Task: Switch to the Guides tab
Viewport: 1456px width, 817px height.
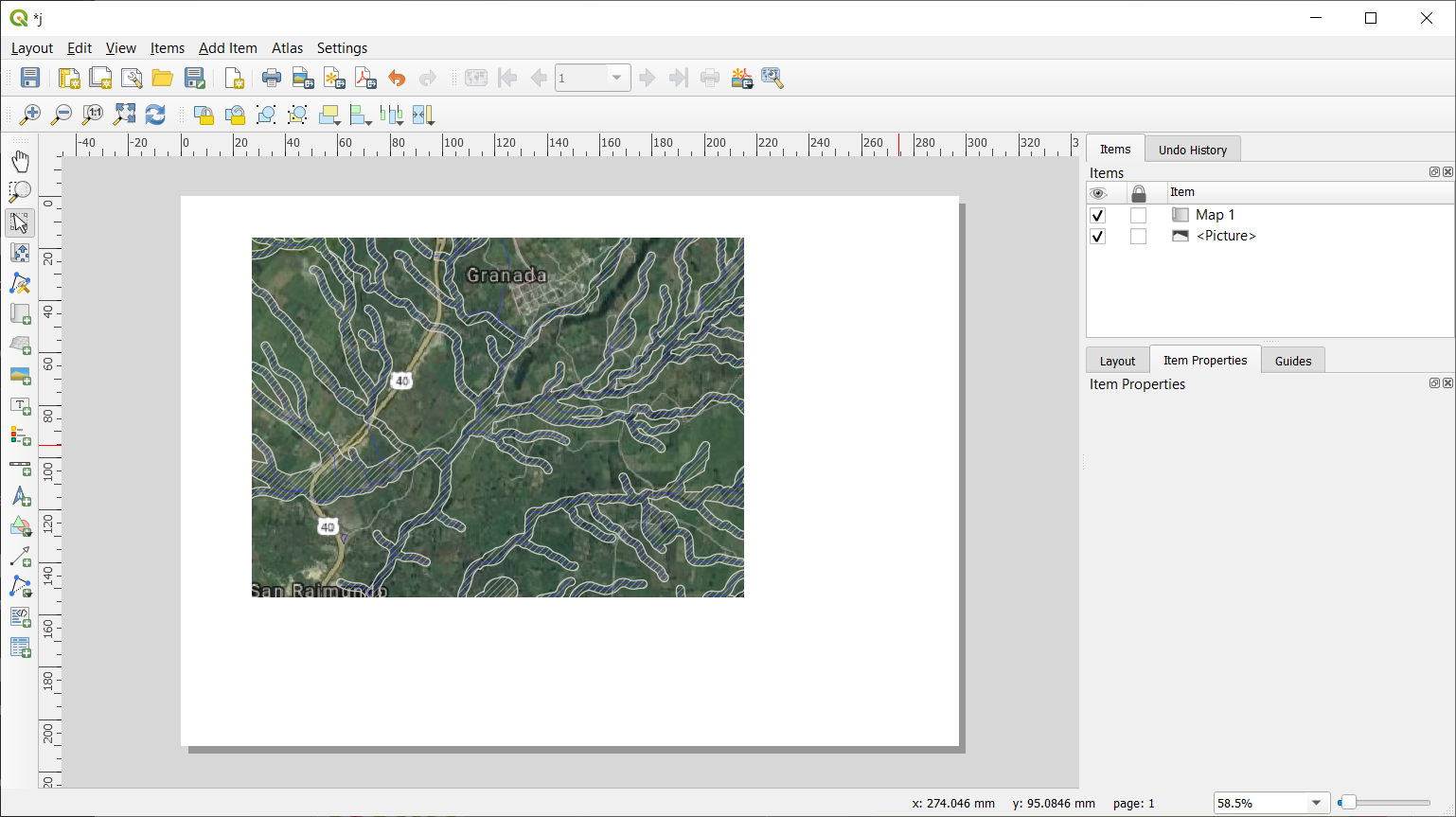Action: 1292,361
